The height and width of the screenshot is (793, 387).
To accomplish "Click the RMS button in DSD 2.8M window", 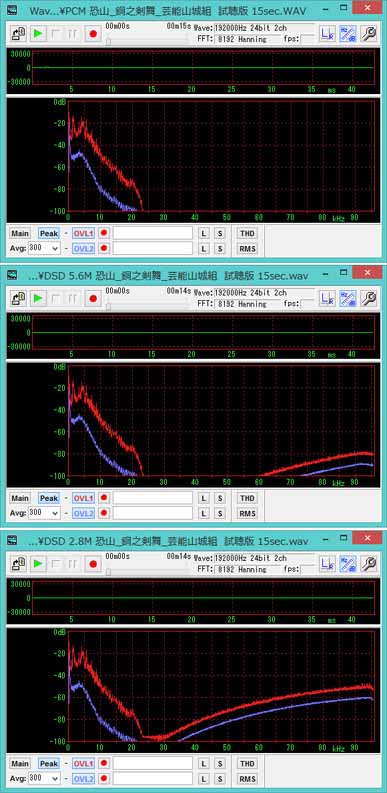I will pyautogui.click(x=247, y=779).
